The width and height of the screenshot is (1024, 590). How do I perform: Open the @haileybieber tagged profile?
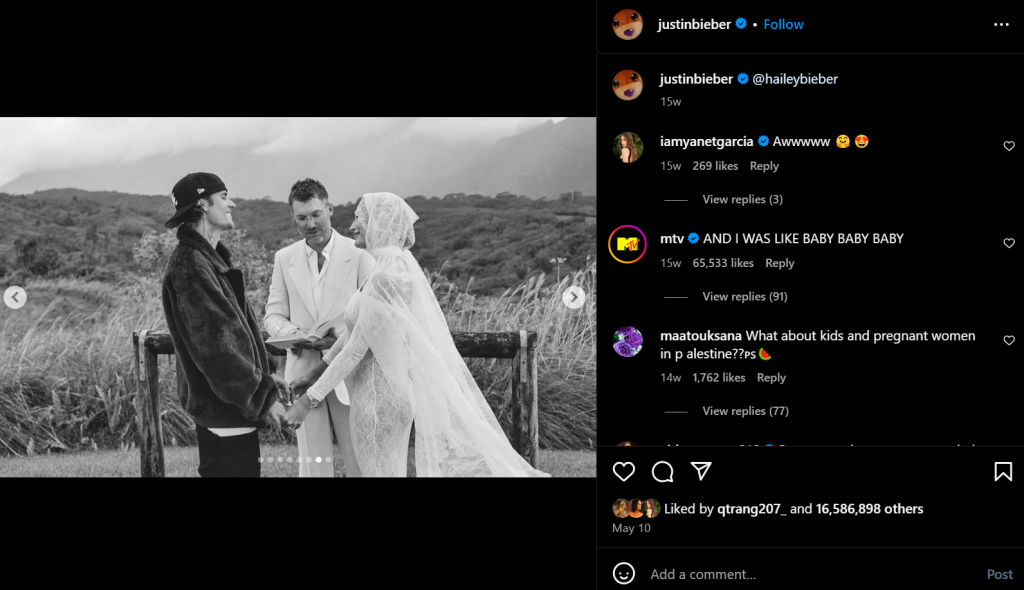pyautogui.click(x=796, y=78)
